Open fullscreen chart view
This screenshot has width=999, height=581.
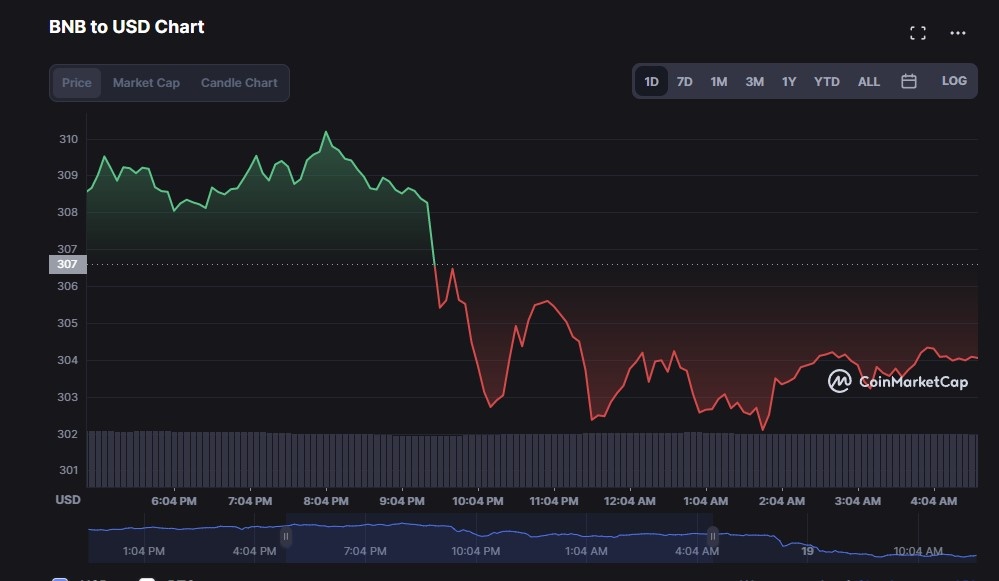(917, 33)
